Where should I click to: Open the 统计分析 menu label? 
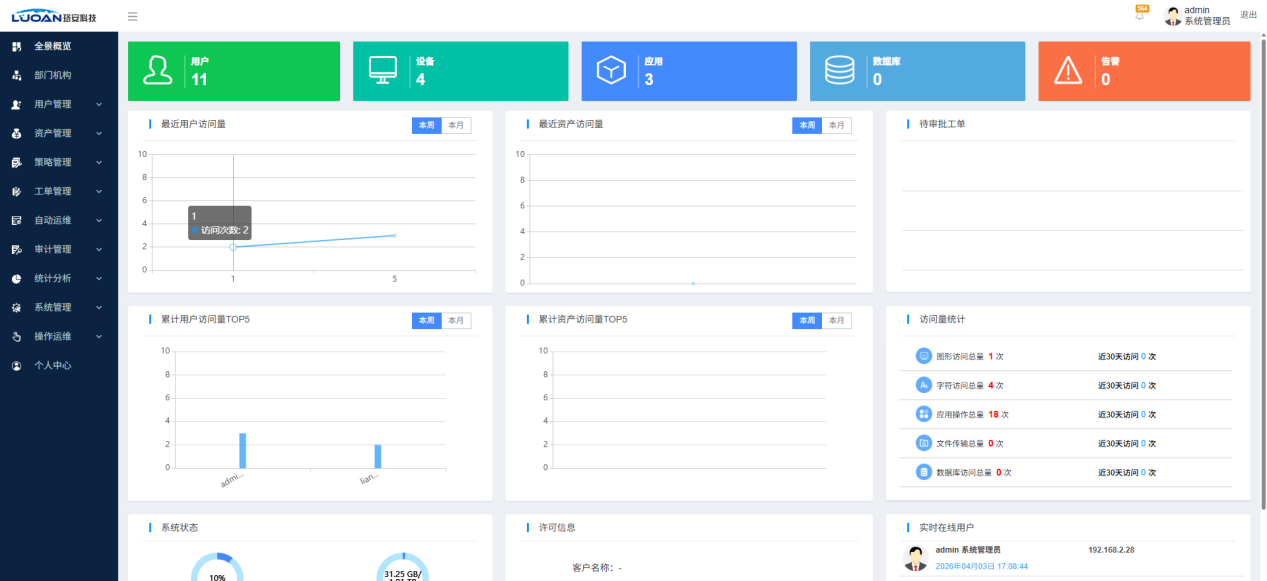click(x=53, y=279)
